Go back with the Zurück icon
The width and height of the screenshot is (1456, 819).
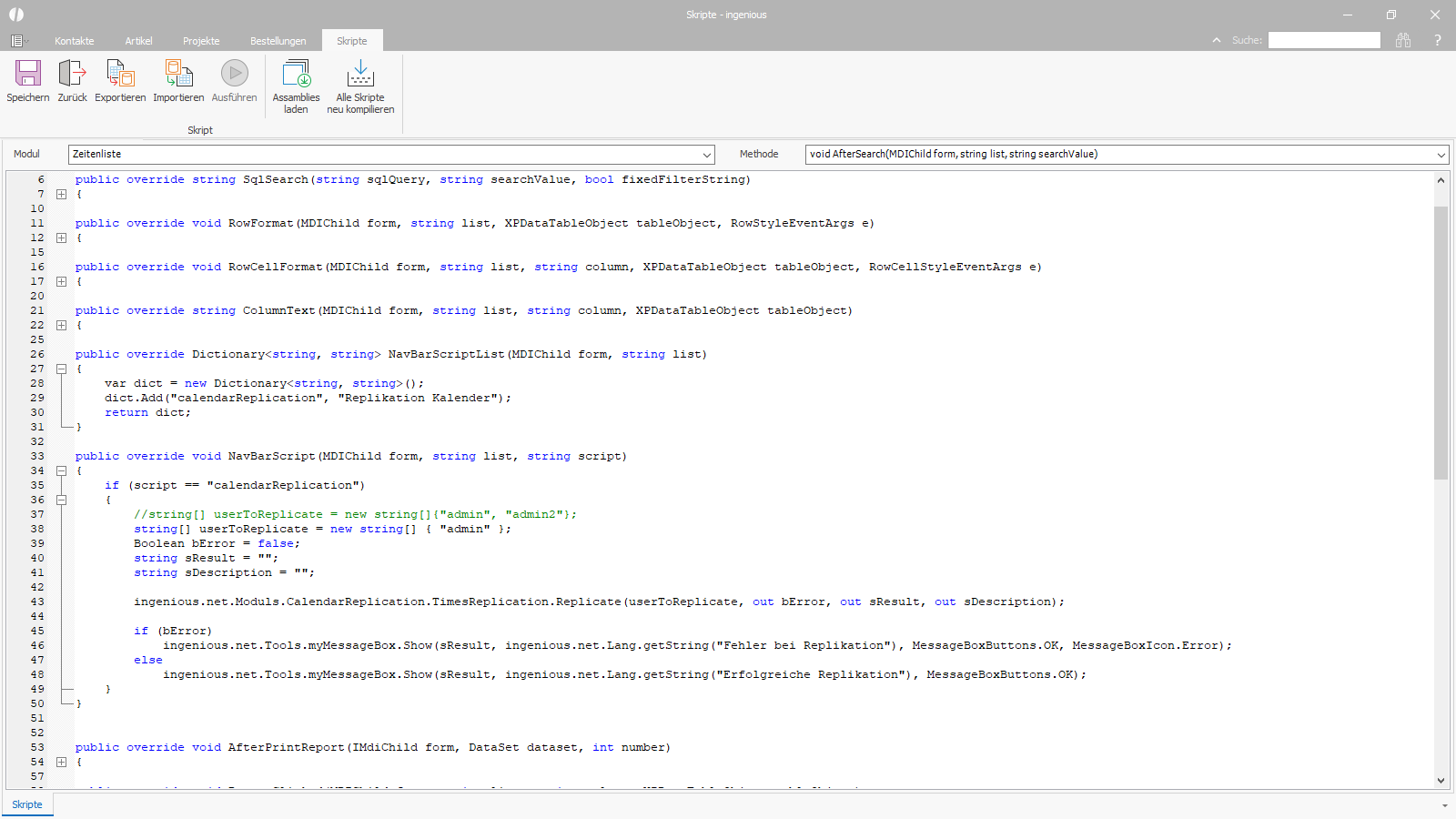(x=72, y=82)
